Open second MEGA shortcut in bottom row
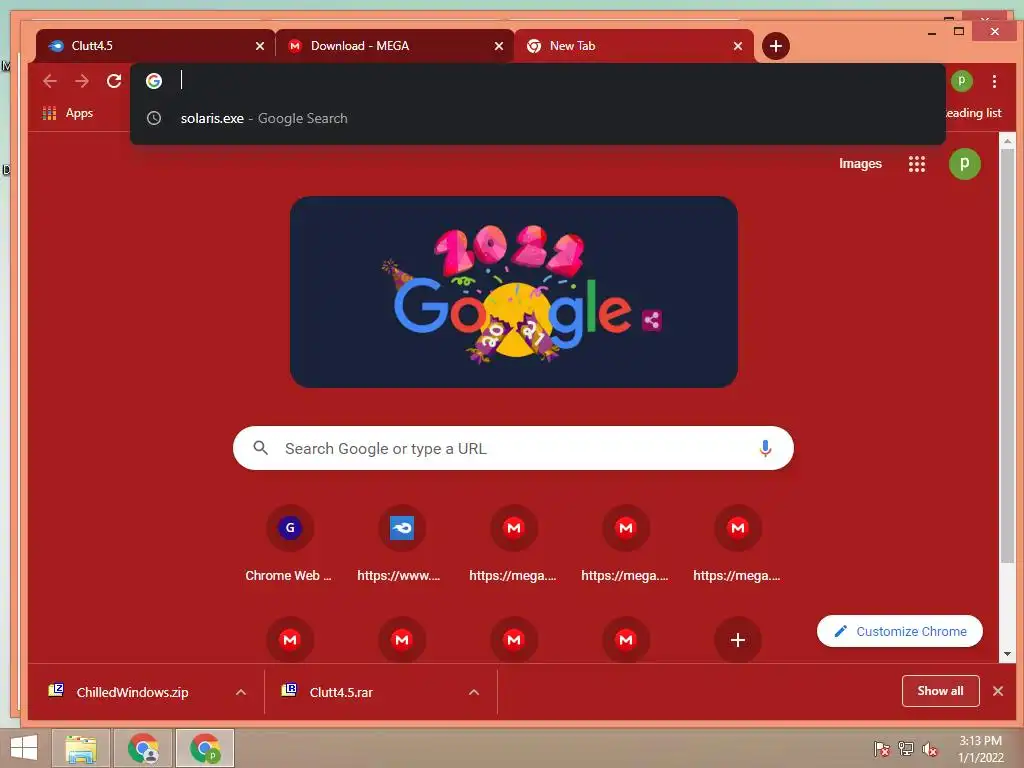The width and height of the screenshot is (1024, 768). (402, 639)
